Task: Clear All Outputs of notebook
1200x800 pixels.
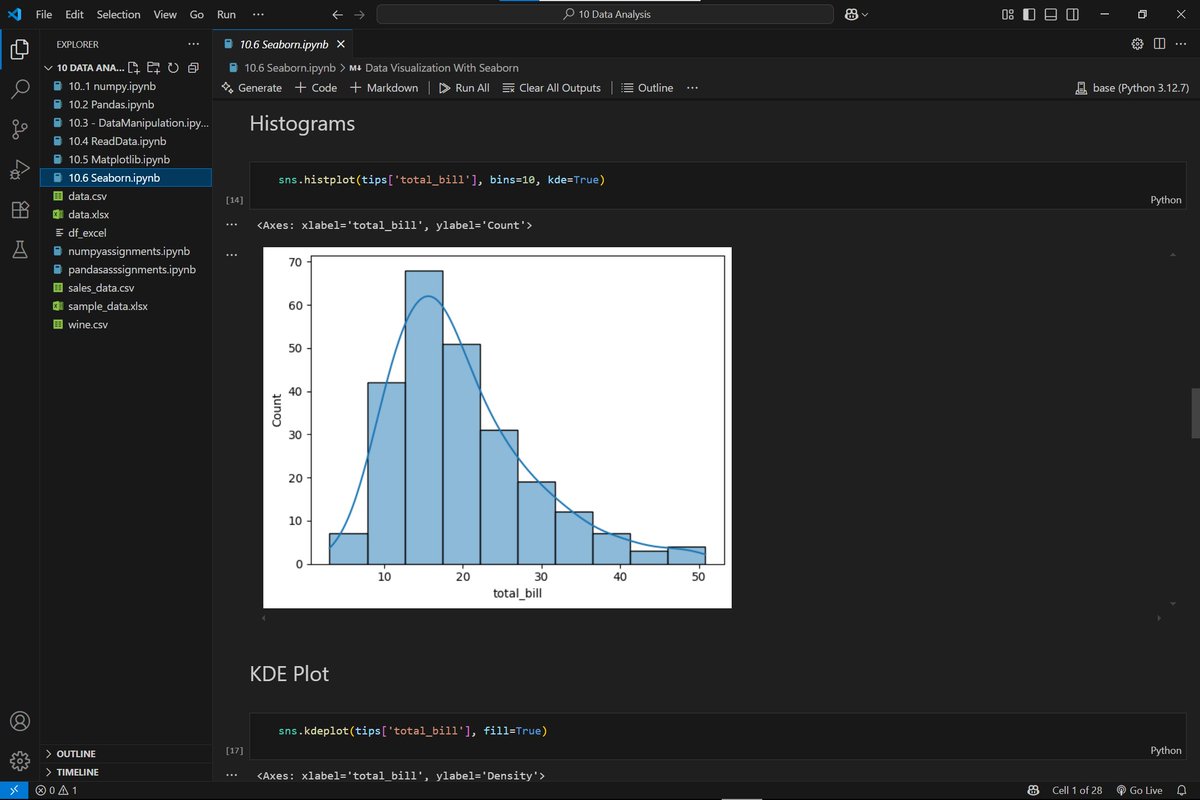Action: 551,88
